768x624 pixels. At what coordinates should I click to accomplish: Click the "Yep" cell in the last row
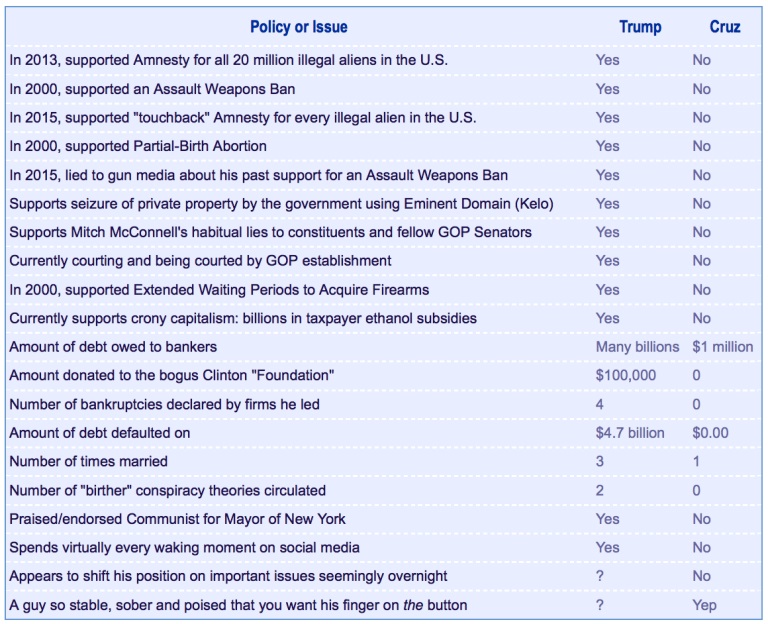[x=705, y=605]
